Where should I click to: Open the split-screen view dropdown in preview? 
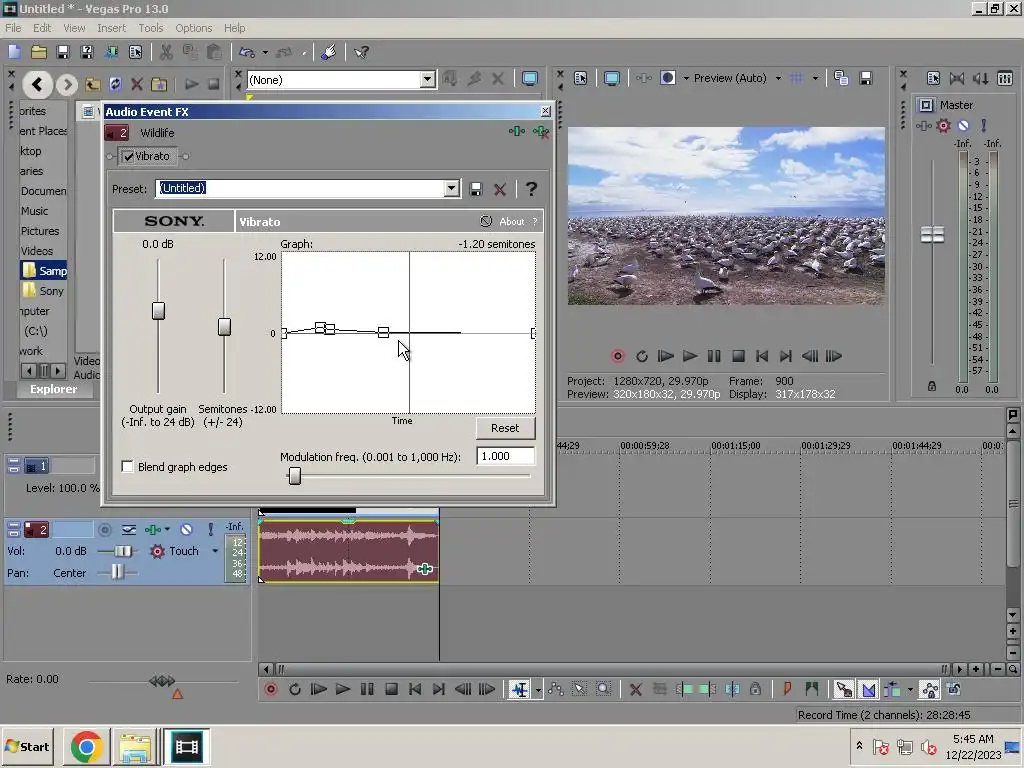pos(686,78)
